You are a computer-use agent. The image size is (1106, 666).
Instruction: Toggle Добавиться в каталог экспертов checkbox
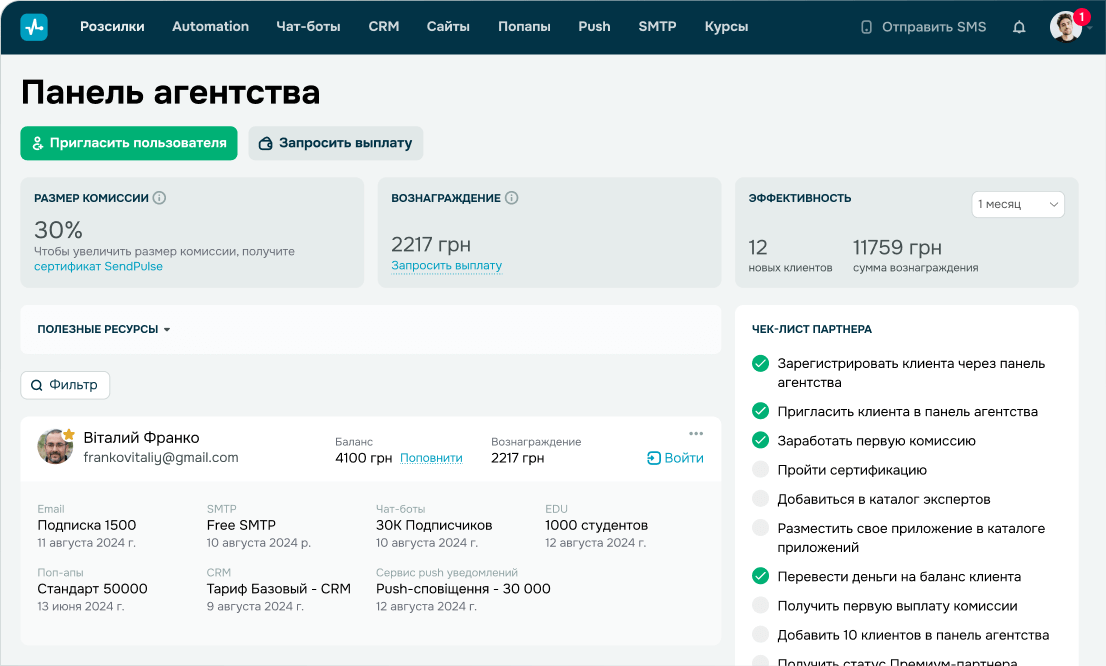pos(760,499)
